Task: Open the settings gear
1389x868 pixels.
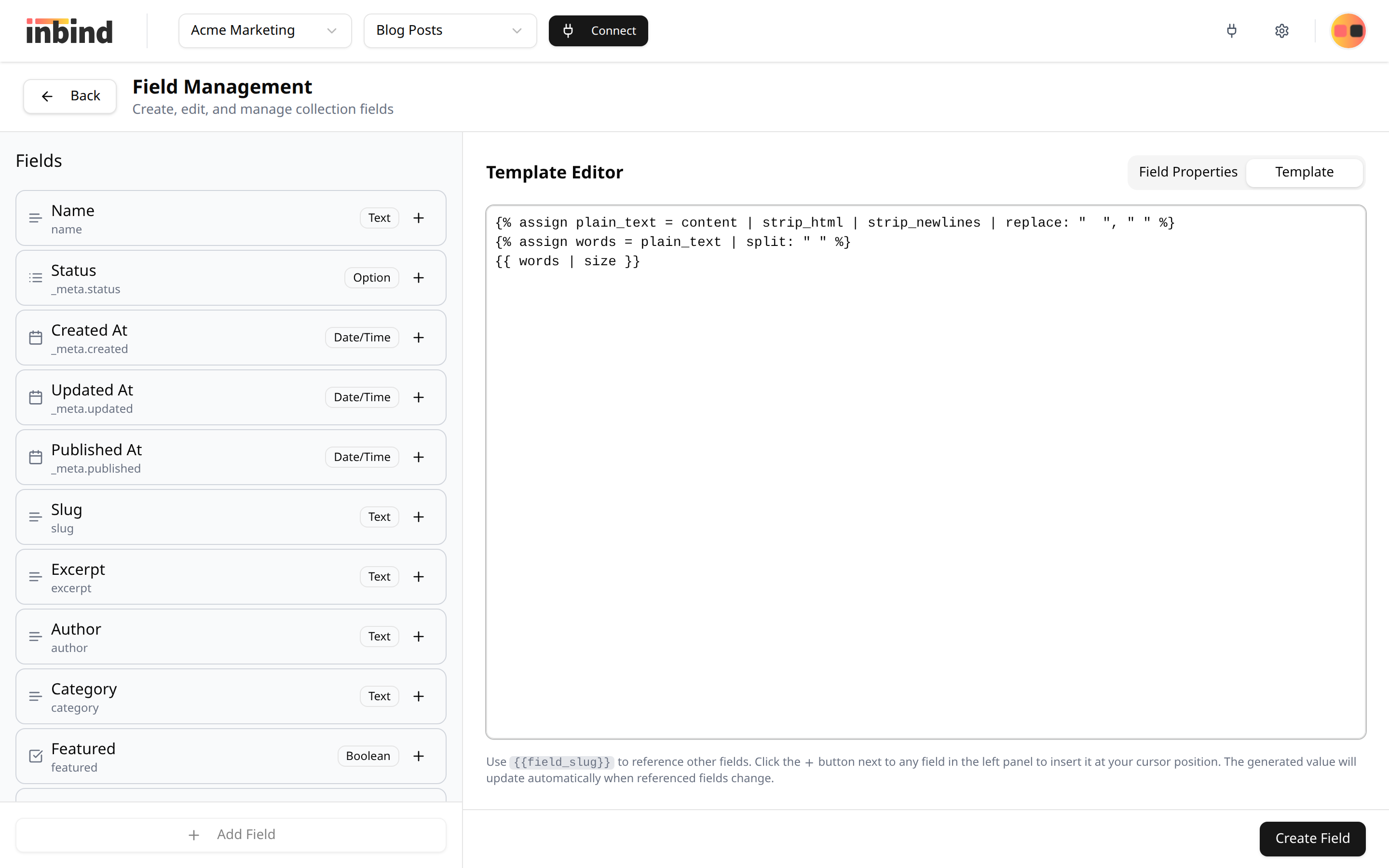Action: [x=1281, y=30]
